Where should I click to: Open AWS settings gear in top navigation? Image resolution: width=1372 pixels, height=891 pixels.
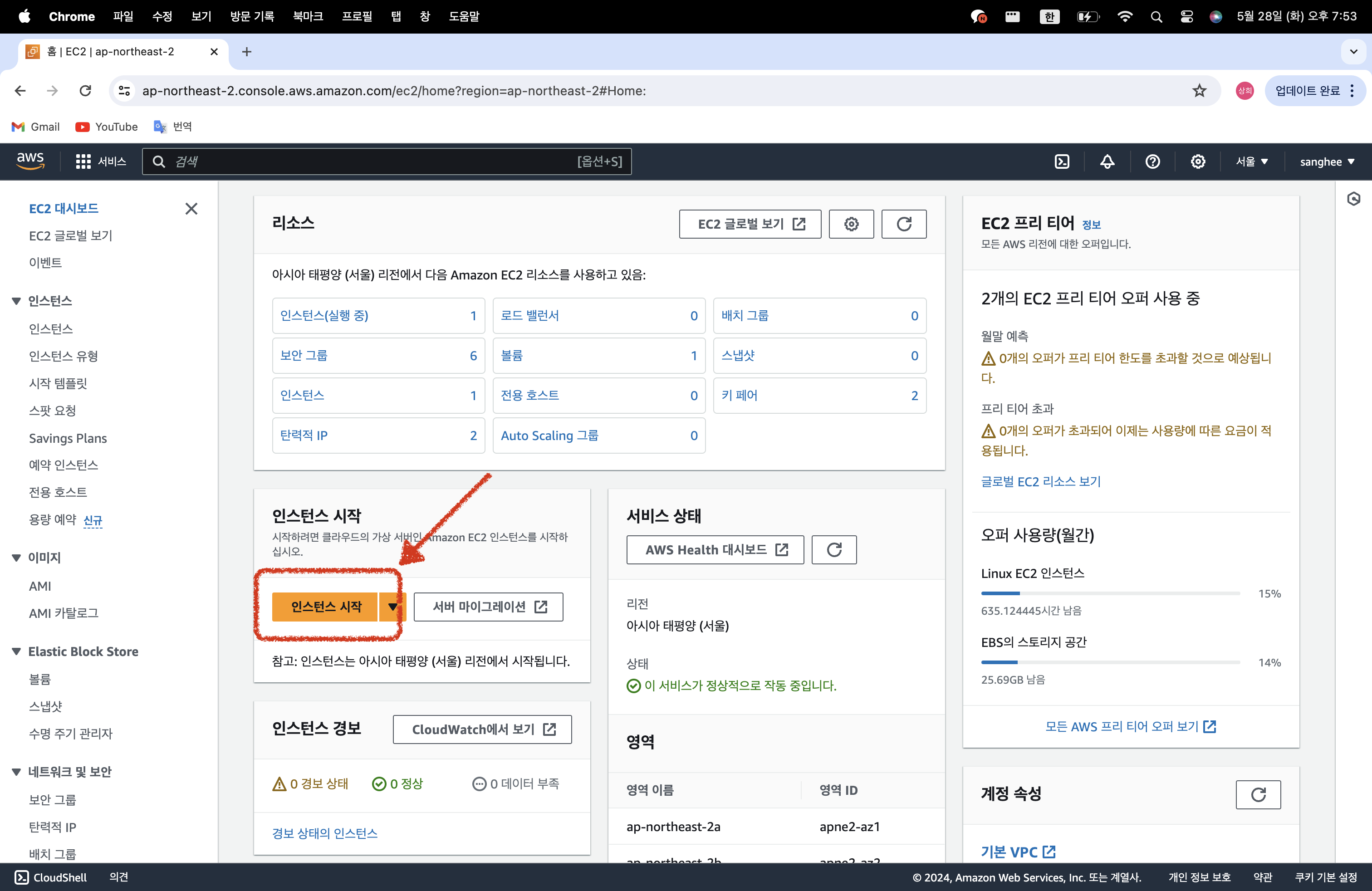1198,162
